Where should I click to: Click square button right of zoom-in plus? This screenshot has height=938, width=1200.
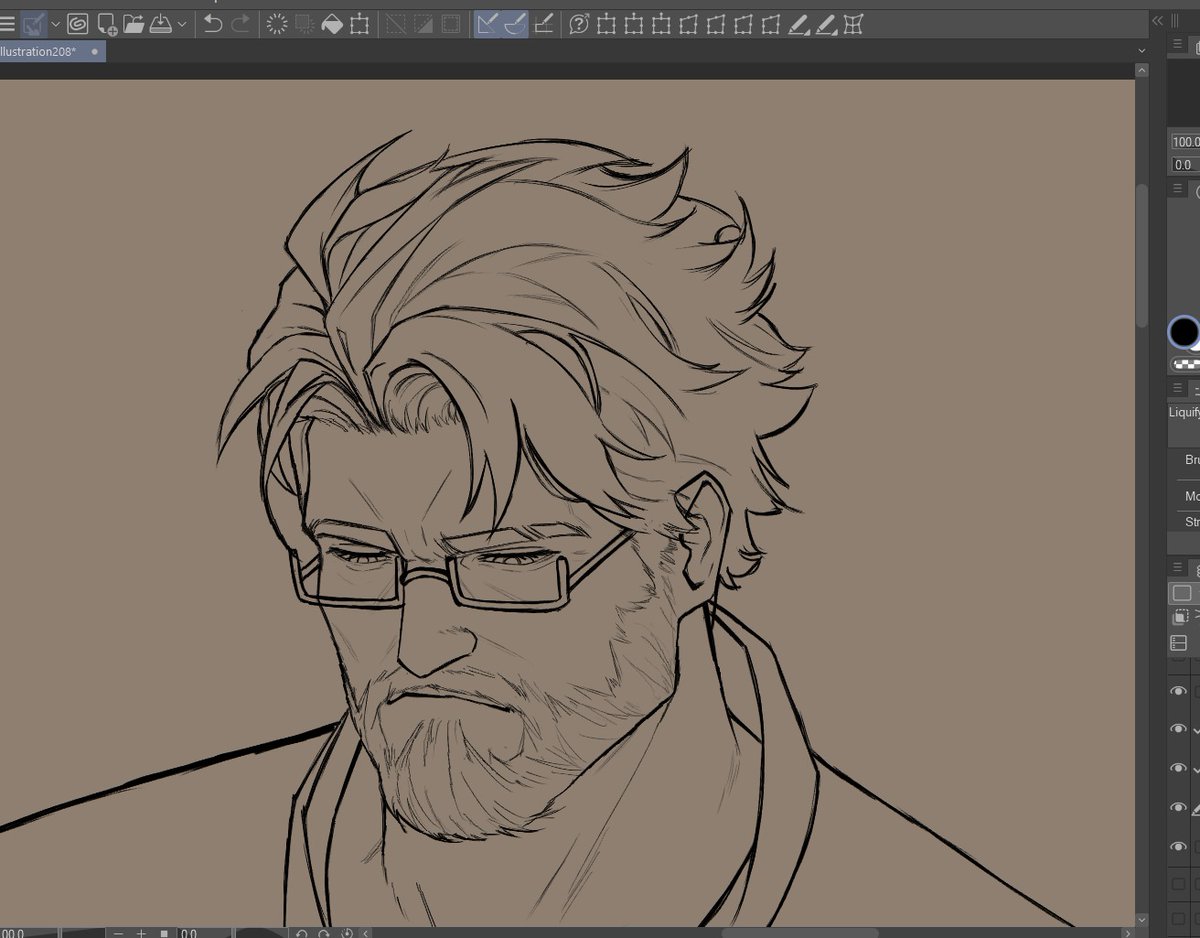[x=164, y=932]
